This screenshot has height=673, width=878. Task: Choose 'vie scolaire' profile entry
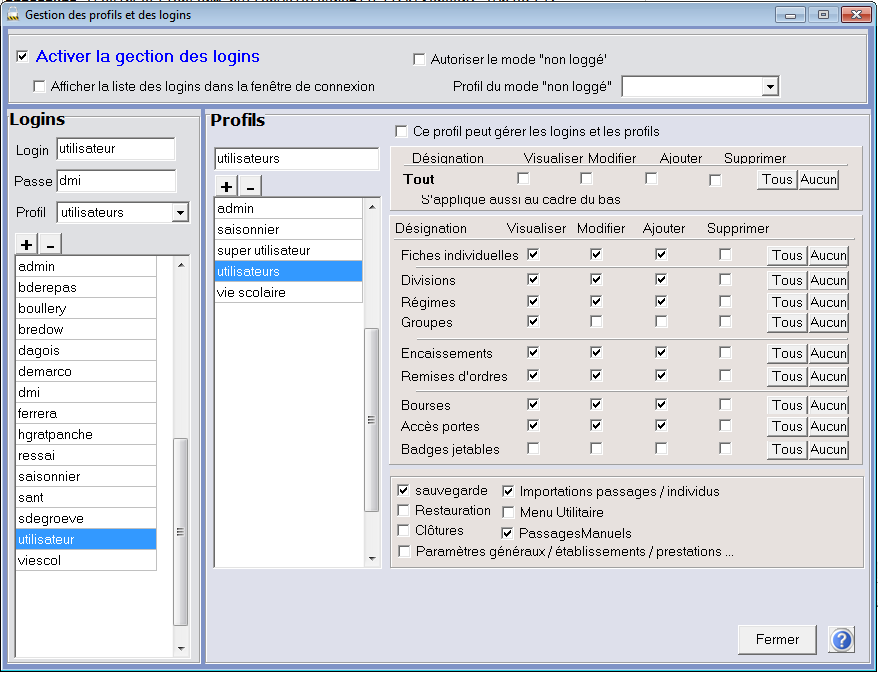click(x=251, y=292)
